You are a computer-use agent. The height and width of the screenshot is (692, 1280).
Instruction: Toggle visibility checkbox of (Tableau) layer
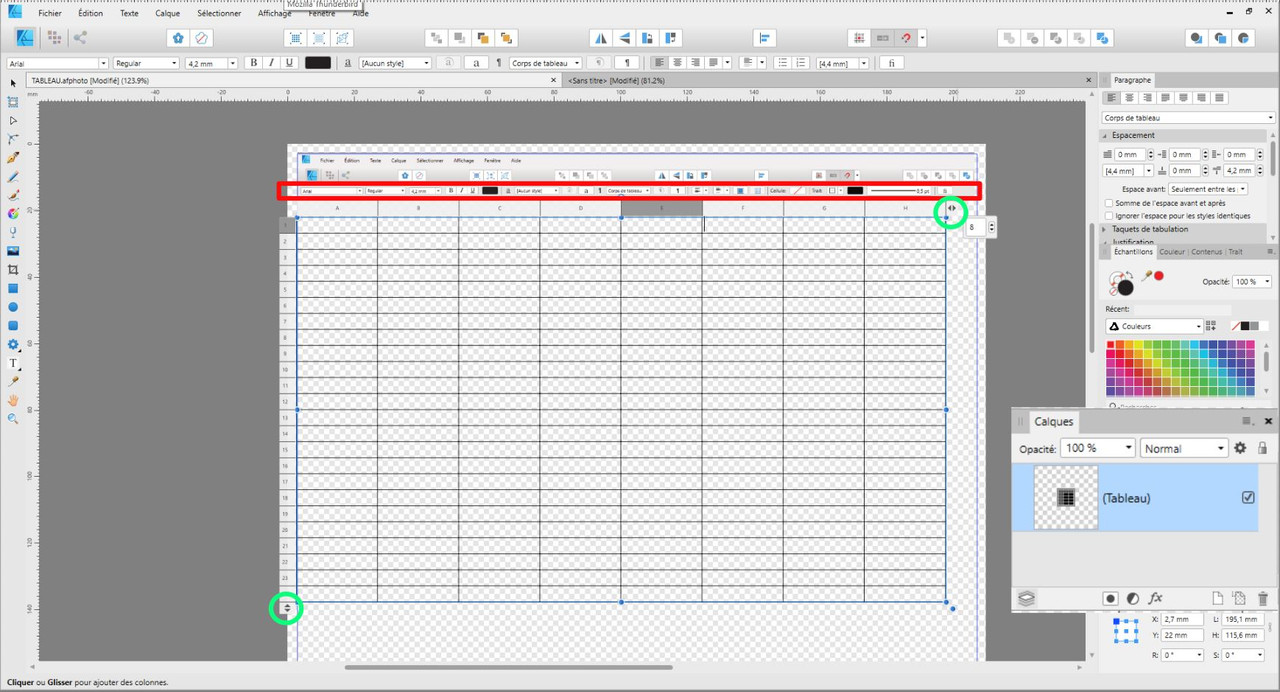[x=1247, y=497]
